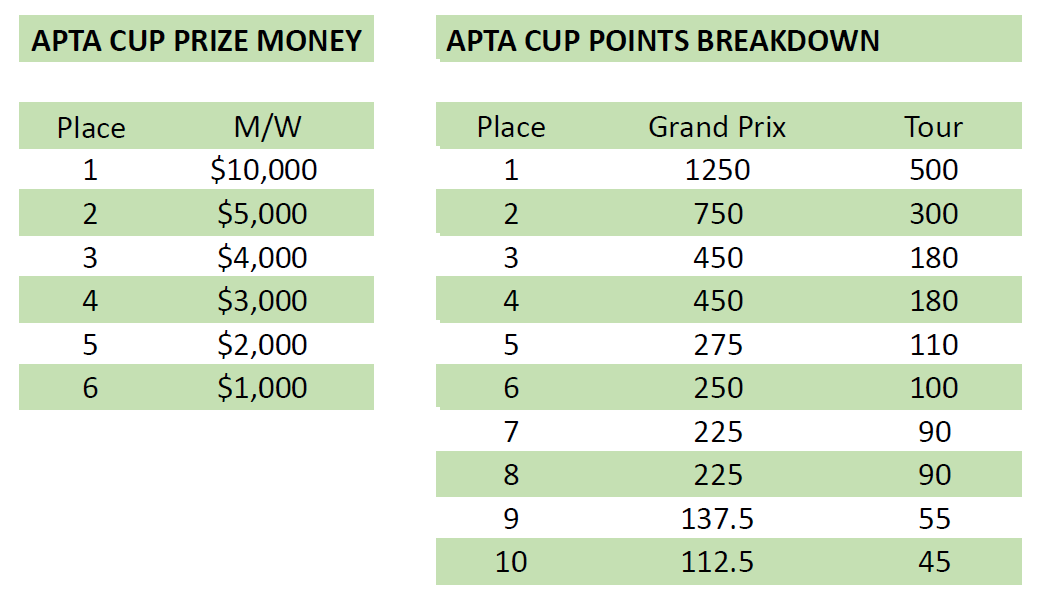Select the Grand Prix column header
Screen dimensions: 1041x601
click(x=717, y=127)
